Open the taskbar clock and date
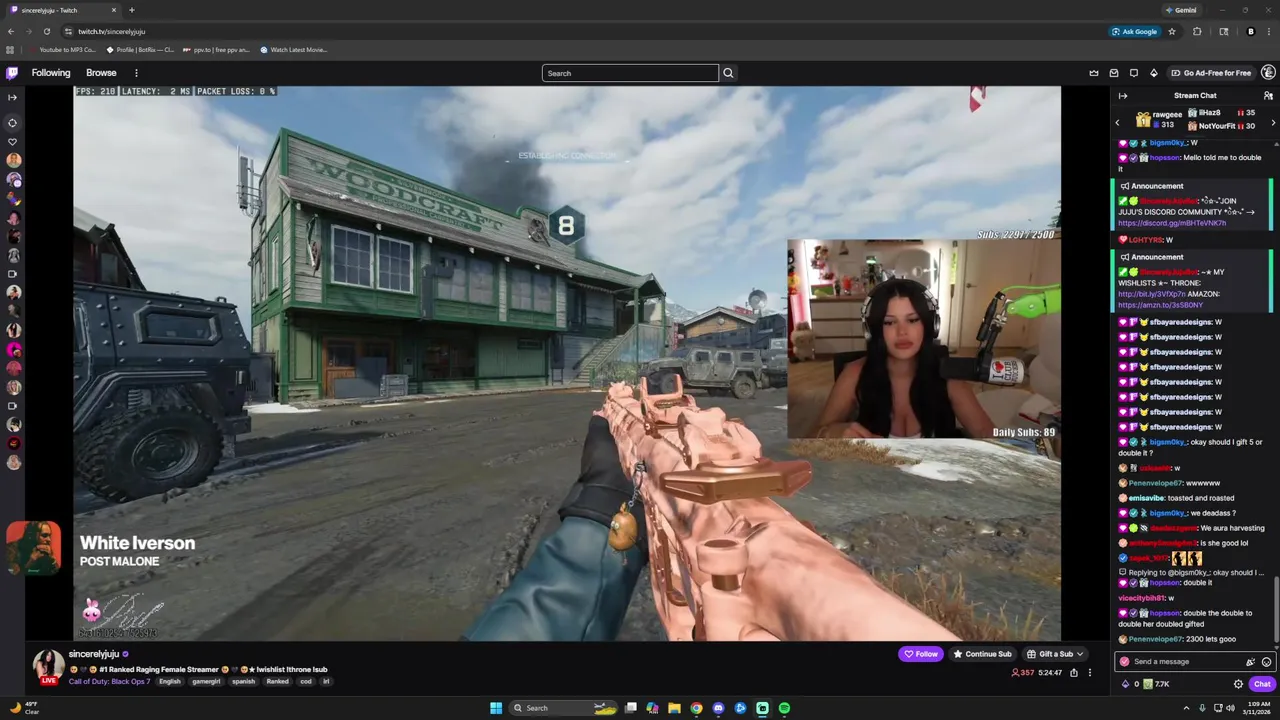 point(1255,708)
